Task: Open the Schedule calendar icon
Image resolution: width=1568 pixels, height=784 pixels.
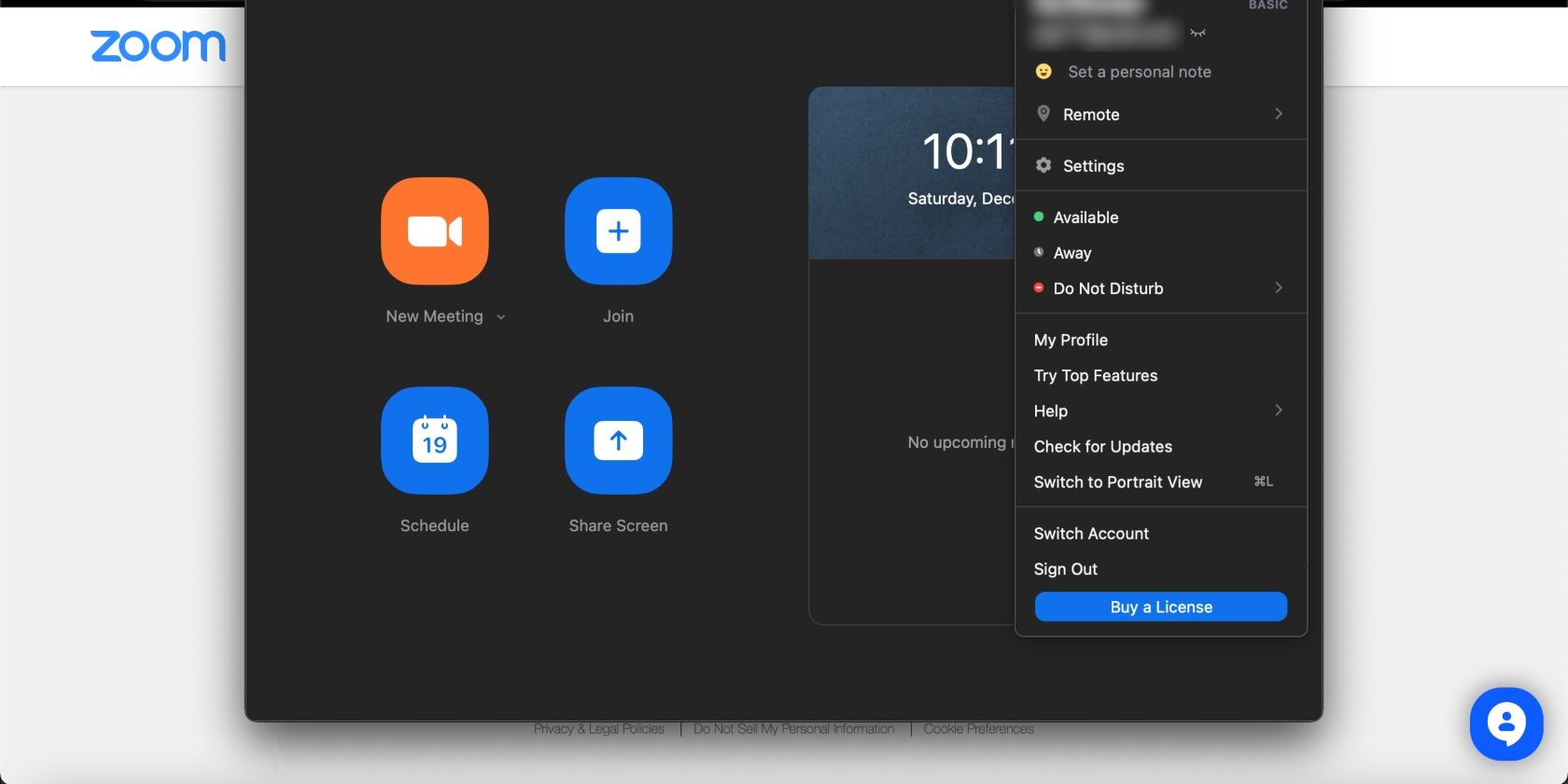Action: 434,441
